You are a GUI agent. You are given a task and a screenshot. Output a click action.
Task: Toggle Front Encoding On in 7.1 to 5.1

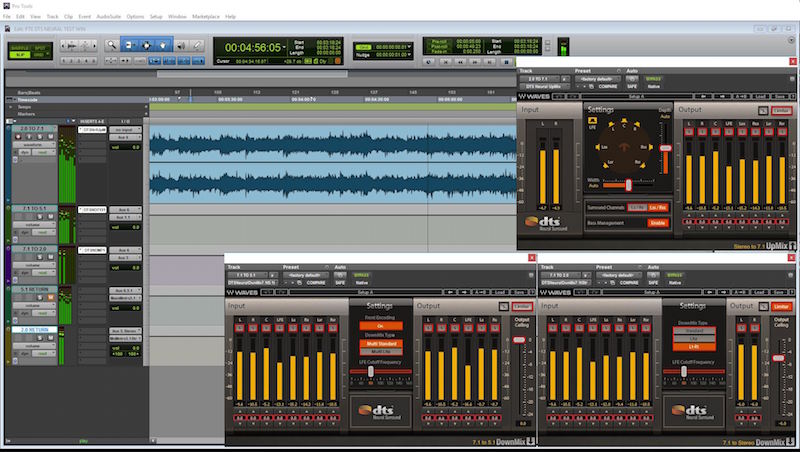(381, 325)
